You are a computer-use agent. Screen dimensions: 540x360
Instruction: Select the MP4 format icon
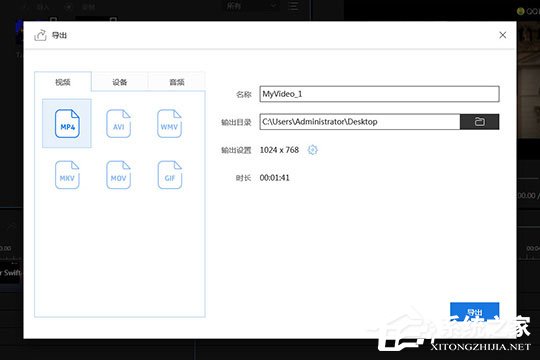click(x=67, y=123)
